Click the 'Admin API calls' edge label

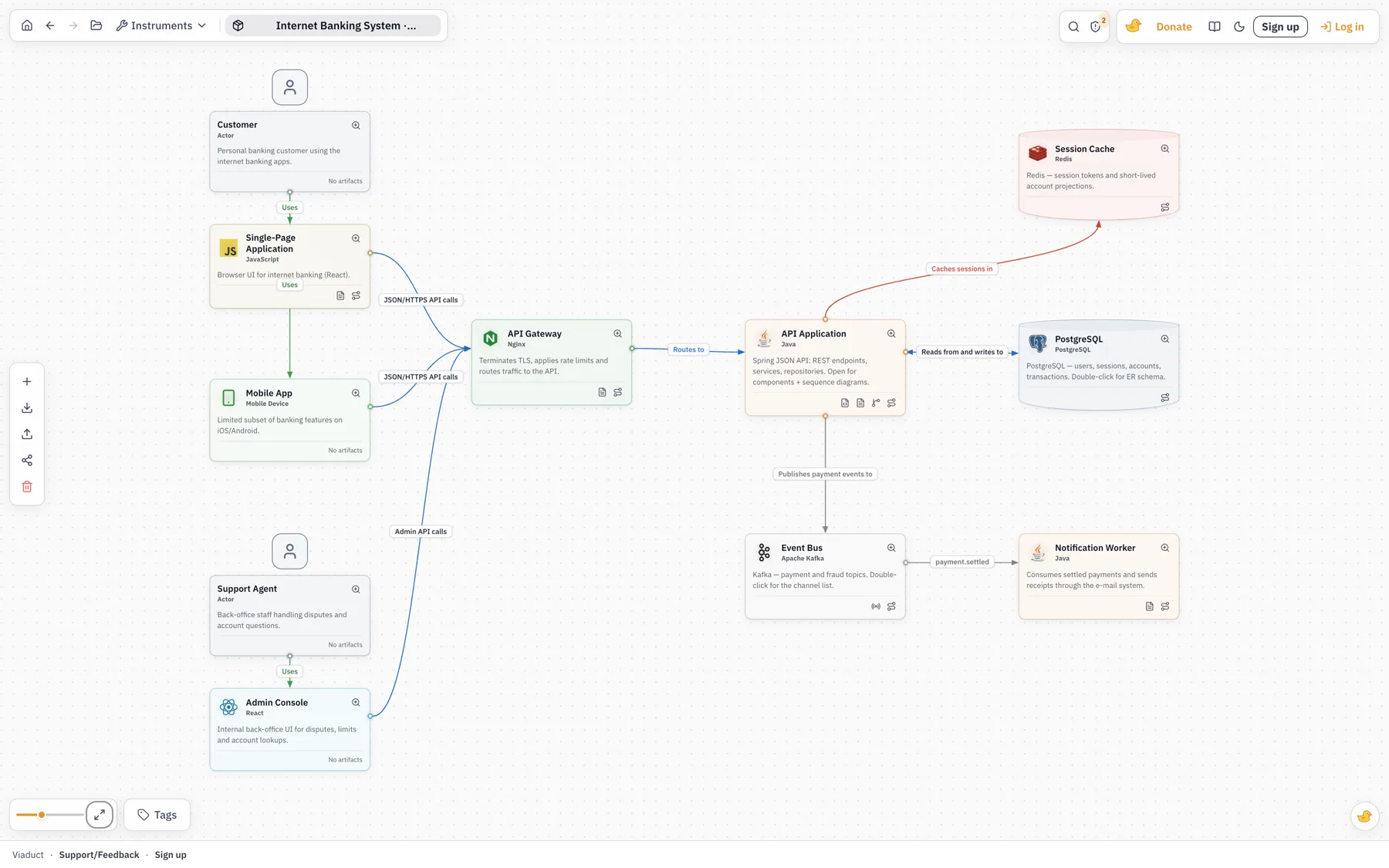[x=421, y=532]
